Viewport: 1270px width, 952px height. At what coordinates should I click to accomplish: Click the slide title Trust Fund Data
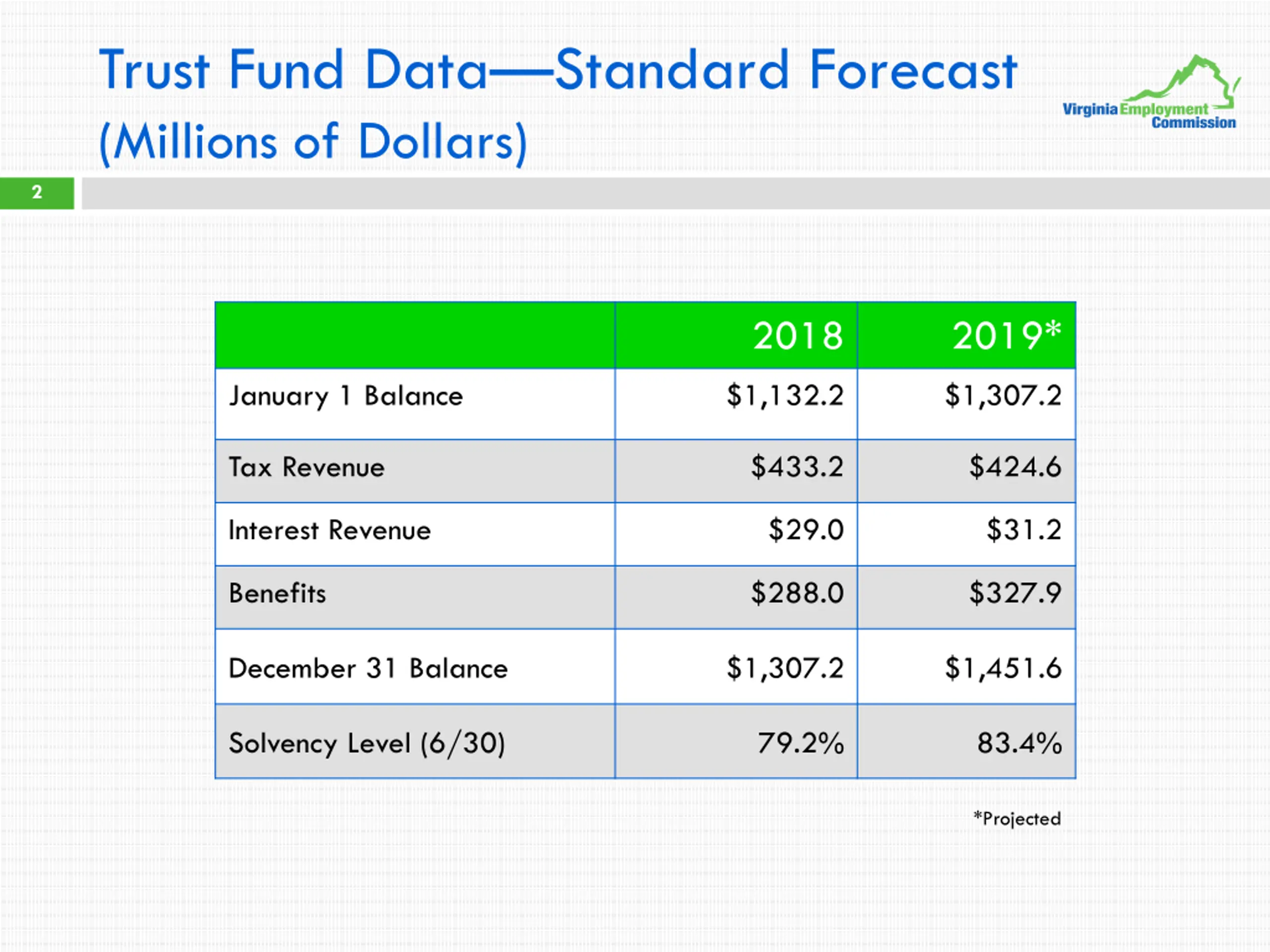pyautogui.click(x=558, y=70)
